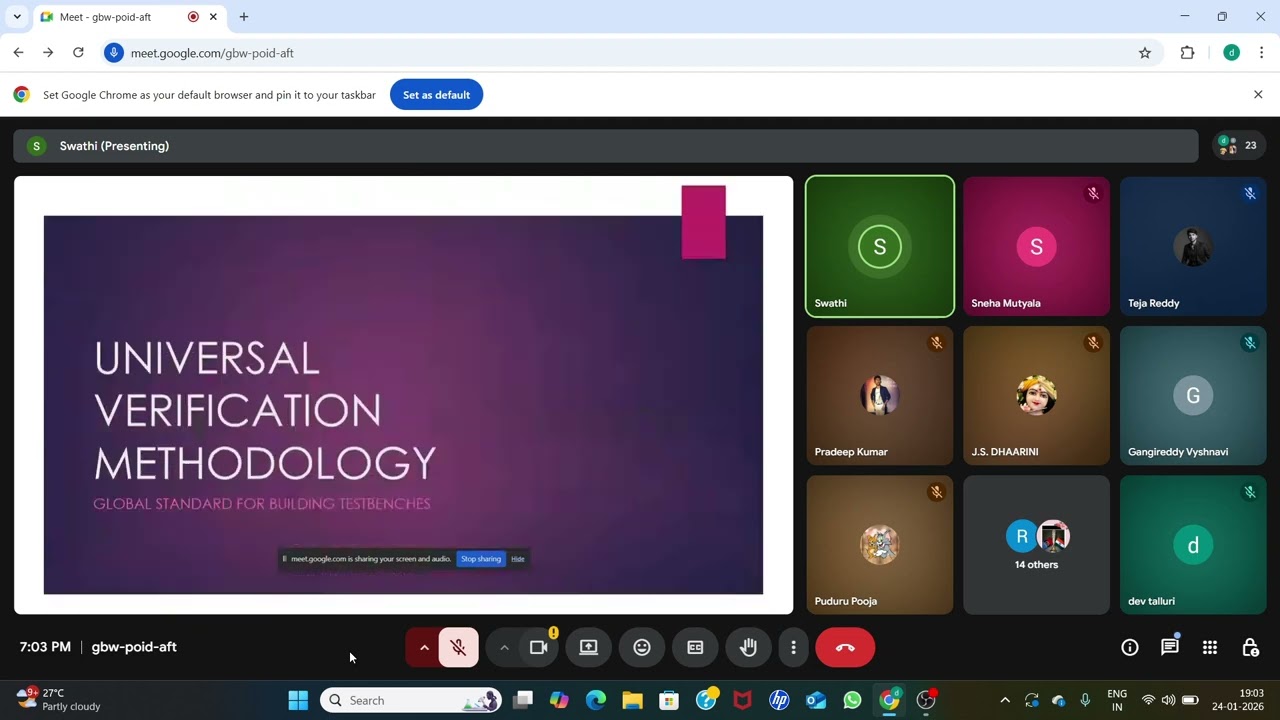Click the taskbar Search box
Image resolution: width=1280 pixels, height=720 pixels.
coord(411,700)
